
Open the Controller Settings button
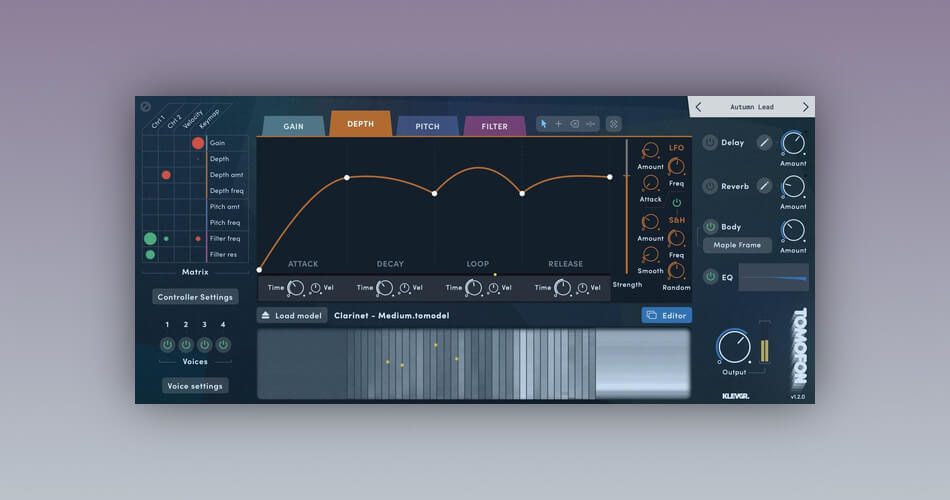pos(195,297)
